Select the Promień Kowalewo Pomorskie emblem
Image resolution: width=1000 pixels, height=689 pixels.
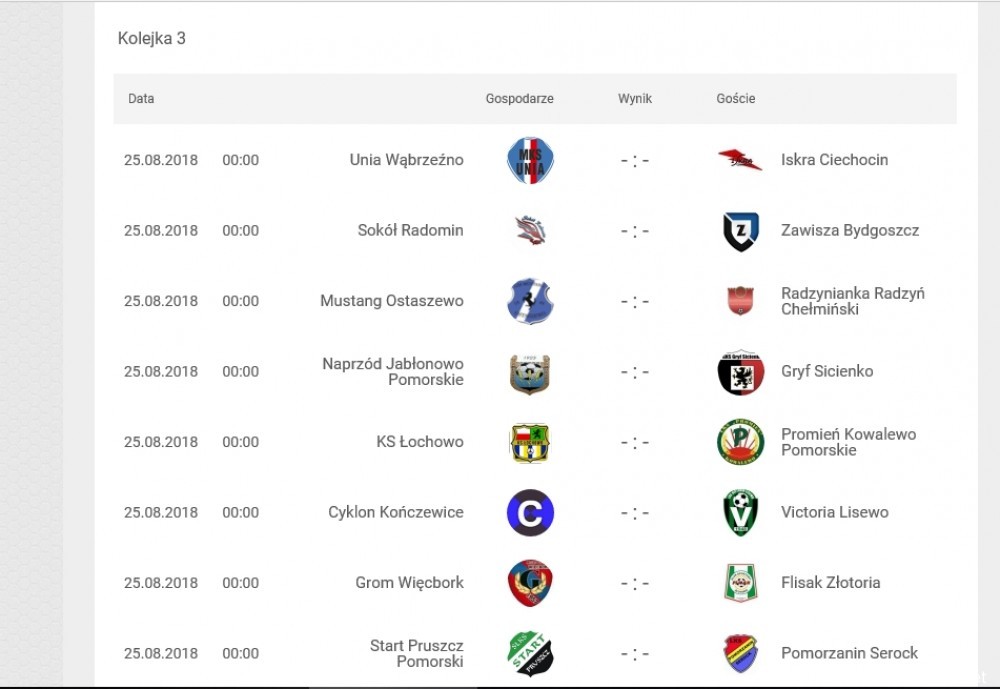tap(740, 442)
